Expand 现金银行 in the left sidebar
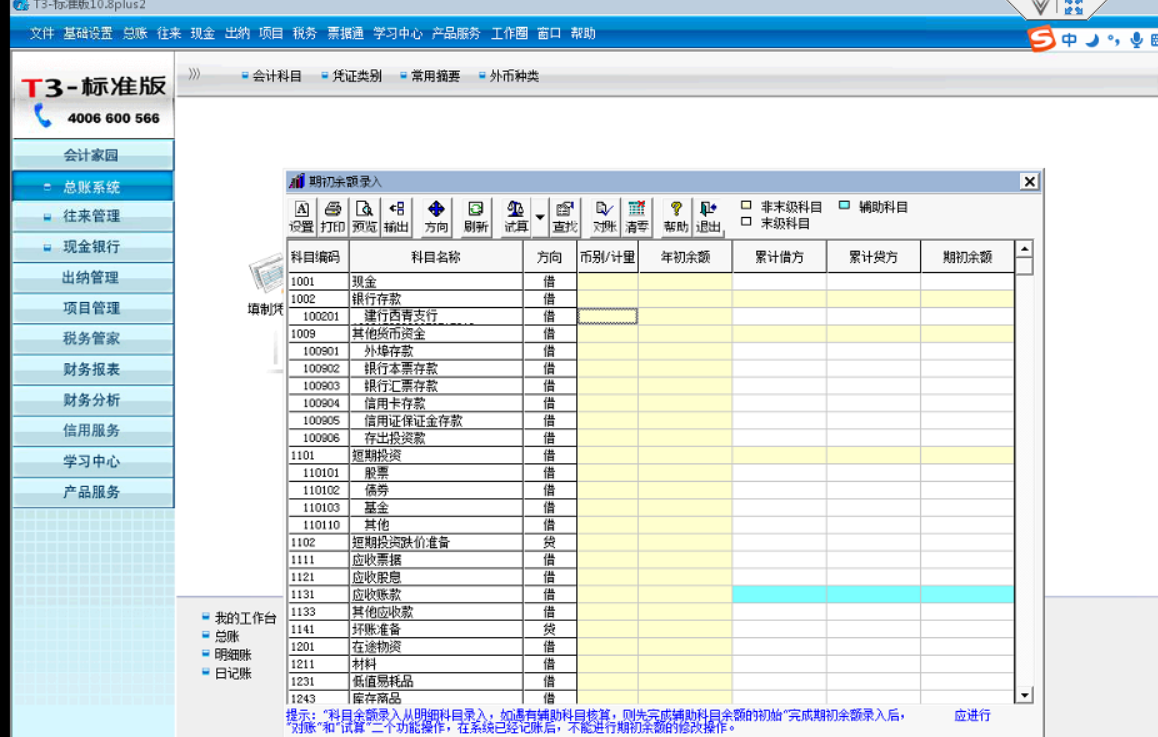Viewport: 1158px width, 737px height. pos(93,247)
